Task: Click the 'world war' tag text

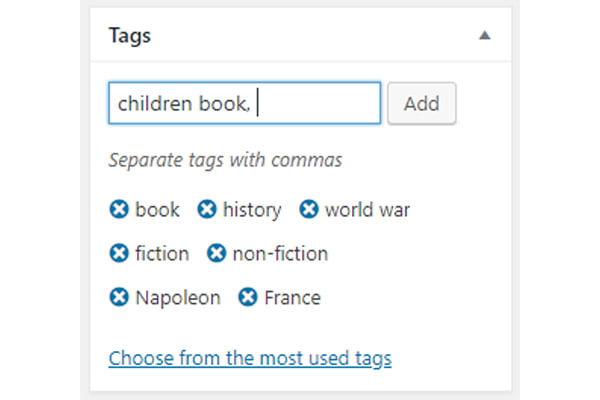Action: (x=367, y=210)
